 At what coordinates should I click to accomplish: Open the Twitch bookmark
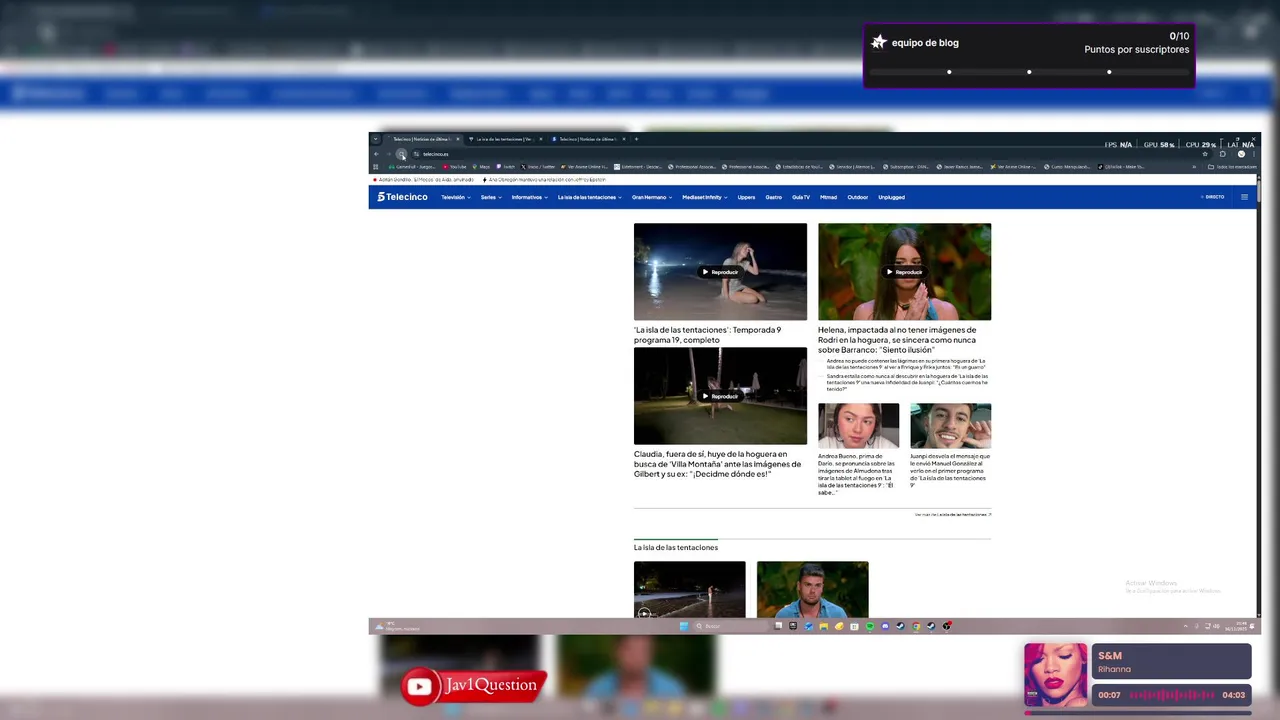click(505, 167)
